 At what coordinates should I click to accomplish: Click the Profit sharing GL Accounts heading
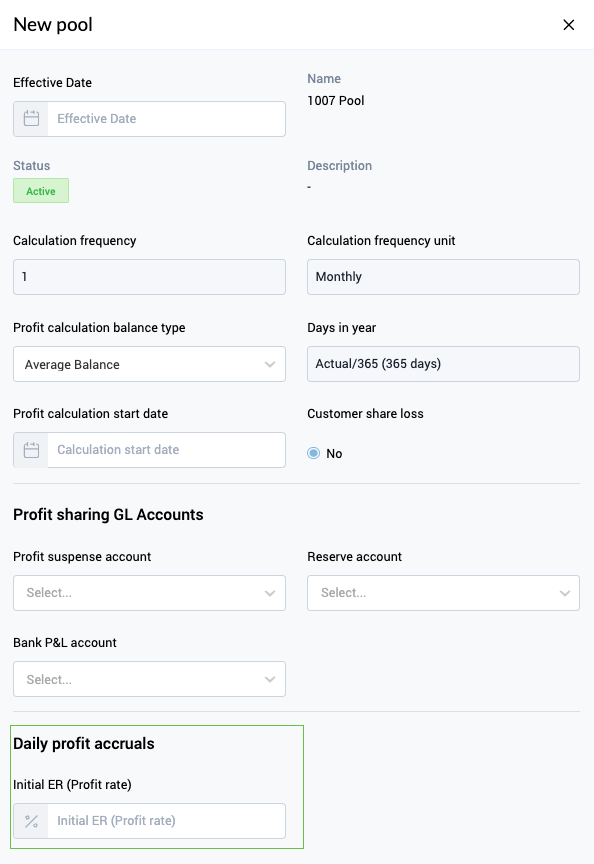pos(108,514)
